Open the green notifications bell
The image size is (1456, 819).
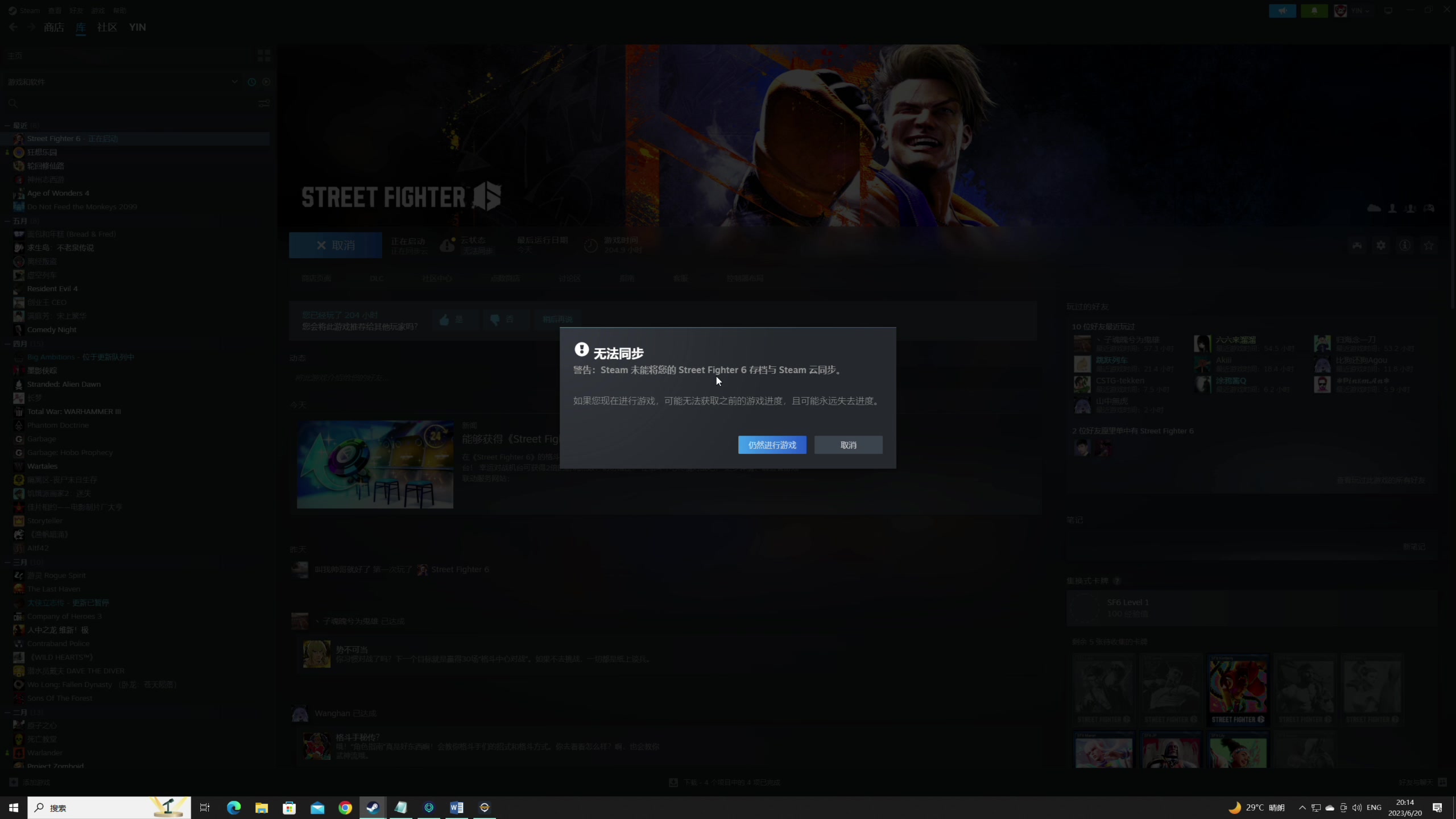click(1314, 11)
